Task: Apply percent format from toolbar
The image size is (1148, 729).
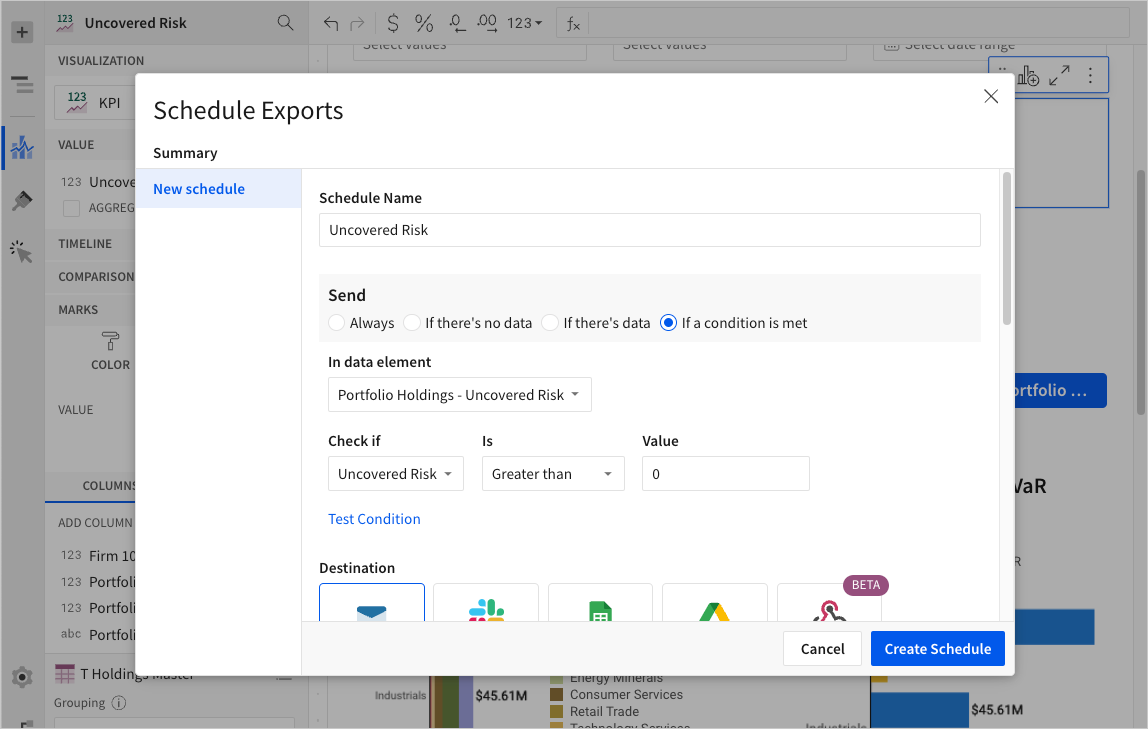Action: pos(424,23)
